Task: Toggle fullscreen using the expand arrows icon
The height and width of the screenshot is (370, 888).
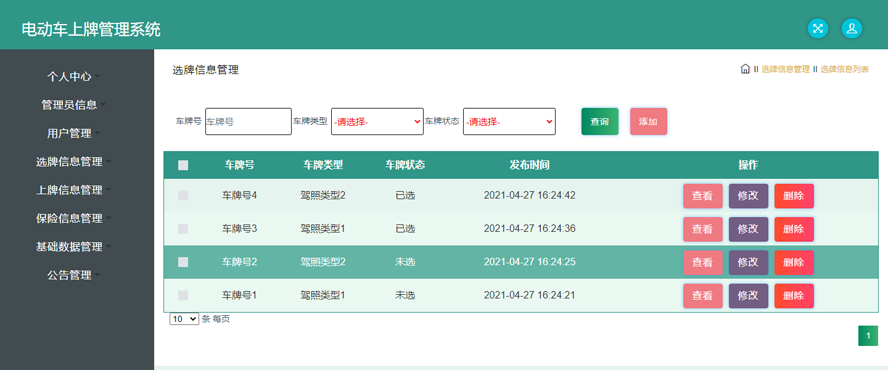Action: coord(817,28)
